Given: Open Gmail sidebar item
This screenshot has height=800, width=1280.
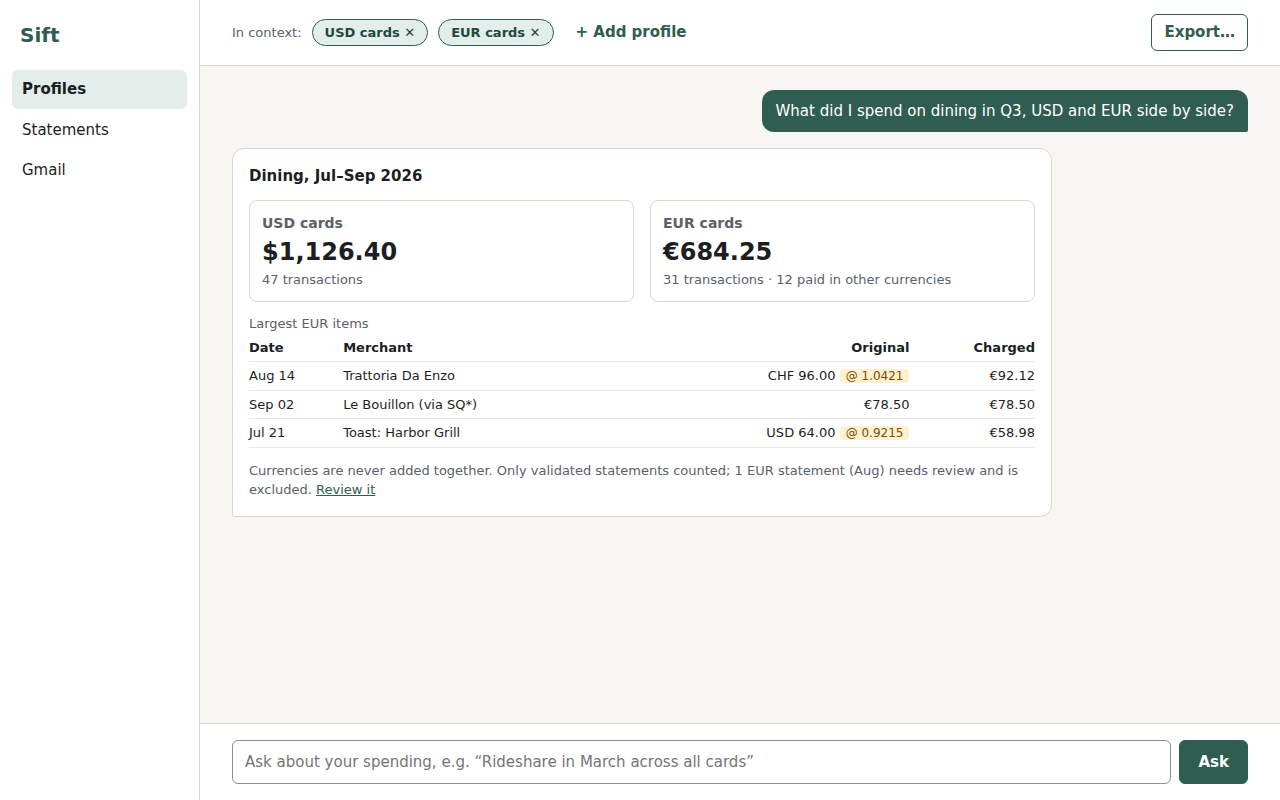Looking at the screenshot, I should tap(99, 170).
